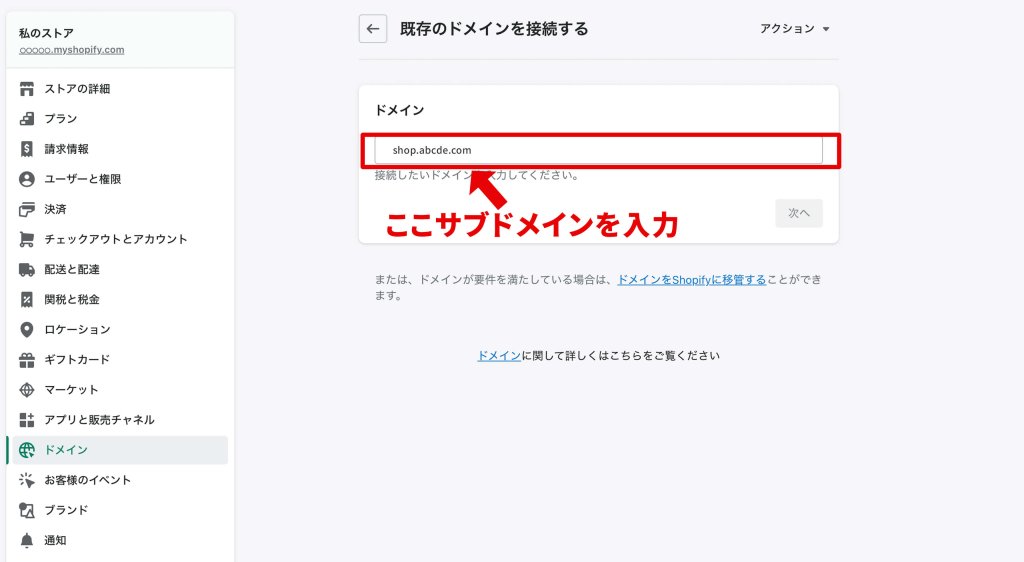The image size is (1024, 562).
Task: Go back using the arrow button
Action: pos(373,29)
